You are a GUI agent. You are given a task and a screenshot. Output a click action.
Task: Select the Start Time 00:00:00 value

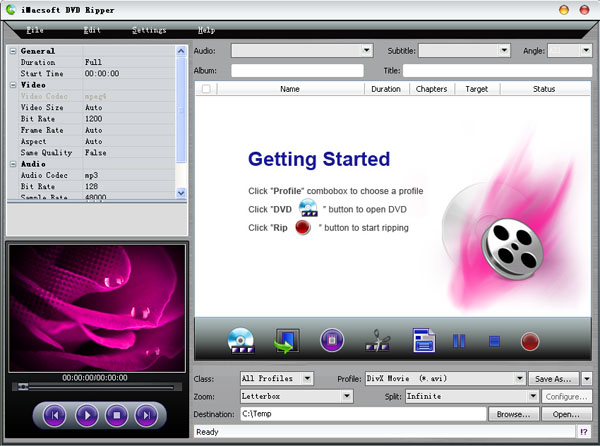point(129,73)
